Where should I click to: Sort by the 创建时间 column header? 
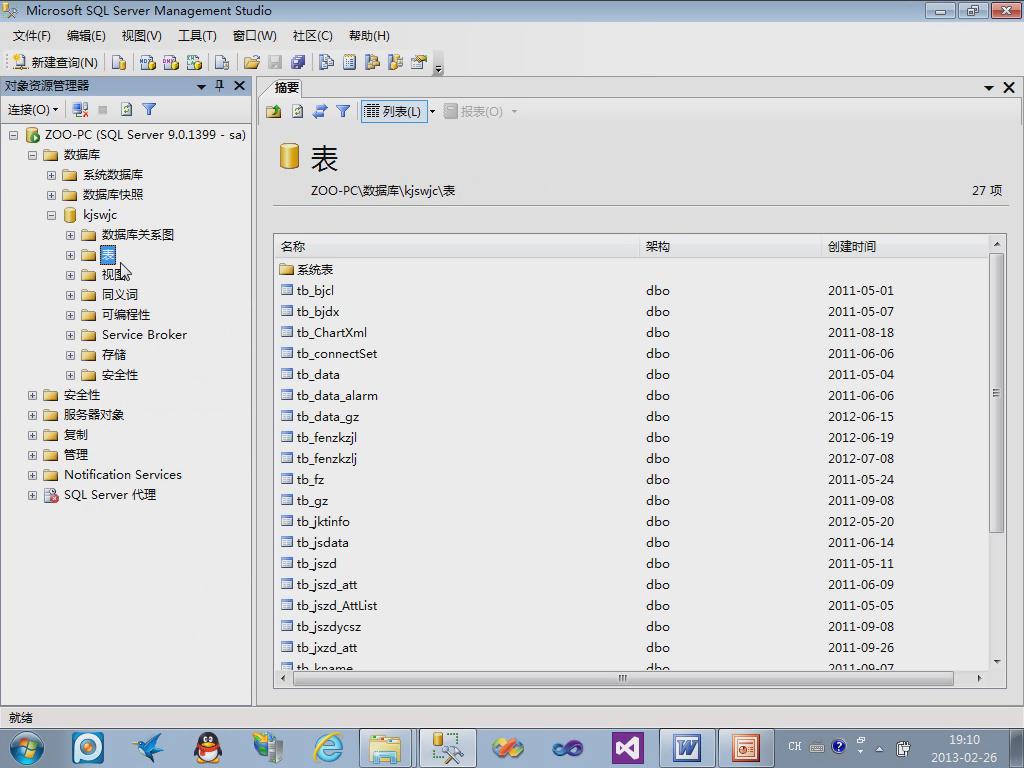905,246
